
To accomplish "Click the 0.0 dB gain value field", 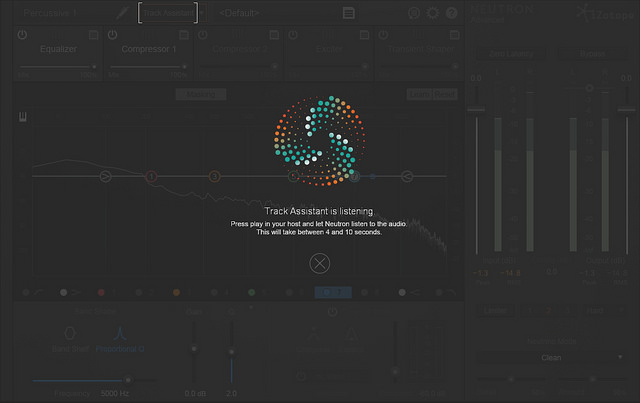I will [x=195, y=394].
